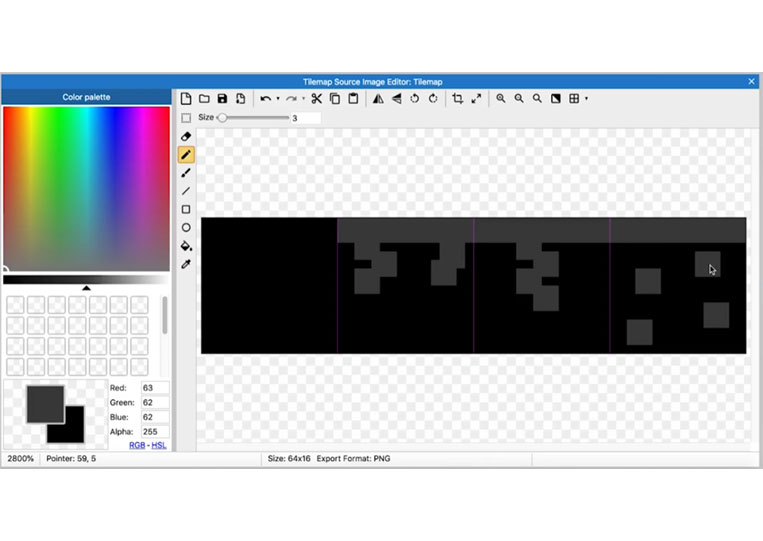Cut the selection with scissors icon

click(x=317, y=99)
